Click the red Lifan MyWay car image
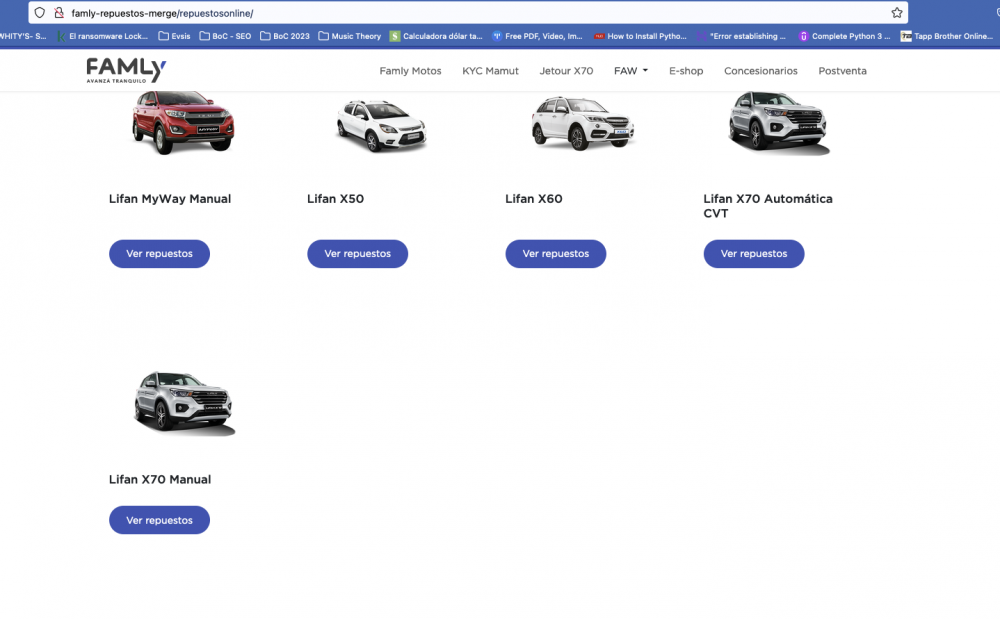This screenshot has height=619, width=1000. point(183,122)
